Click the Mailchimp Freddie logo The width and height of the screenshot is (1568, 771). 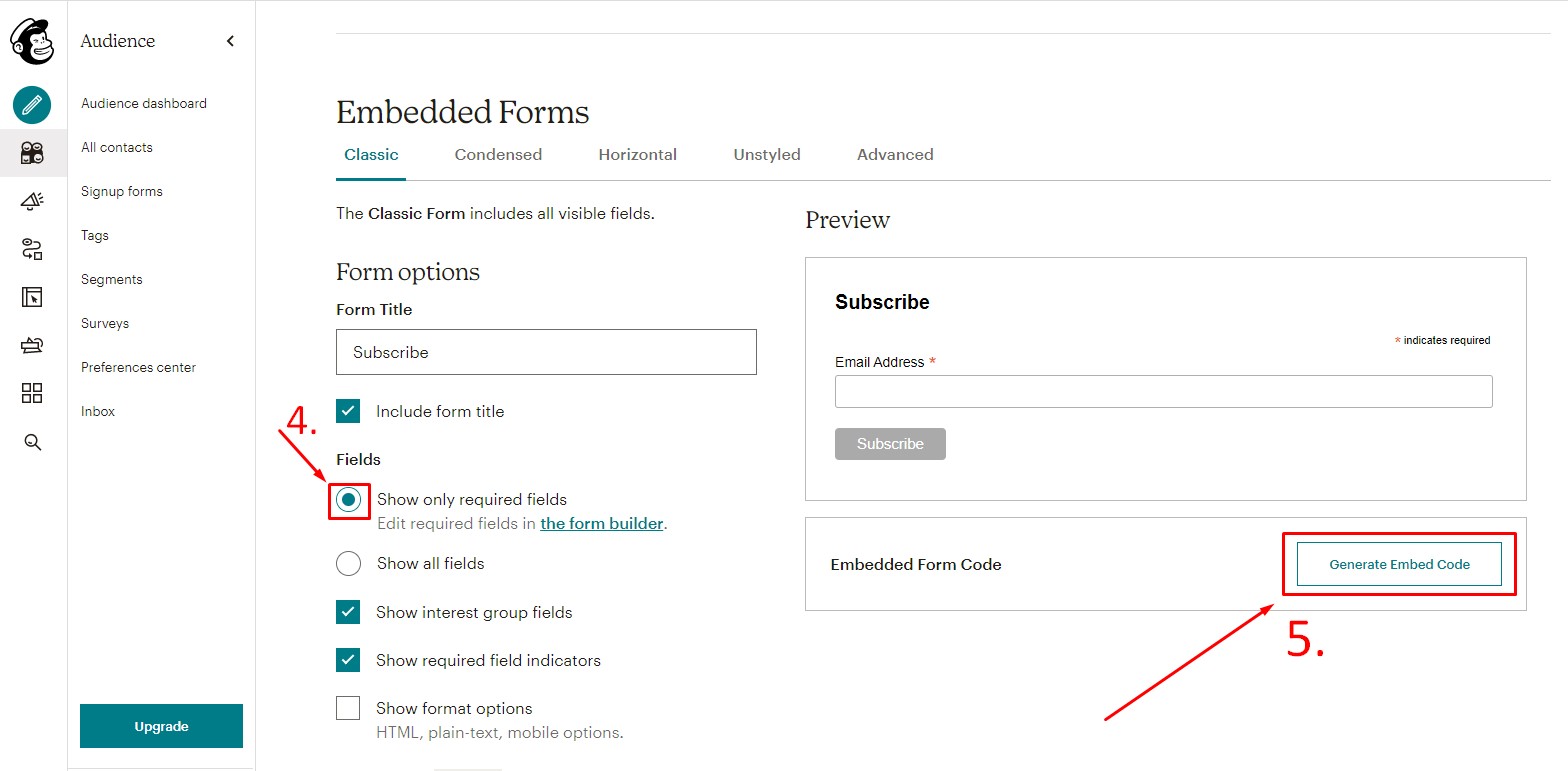pyautogui.click(x=32, y=41)
